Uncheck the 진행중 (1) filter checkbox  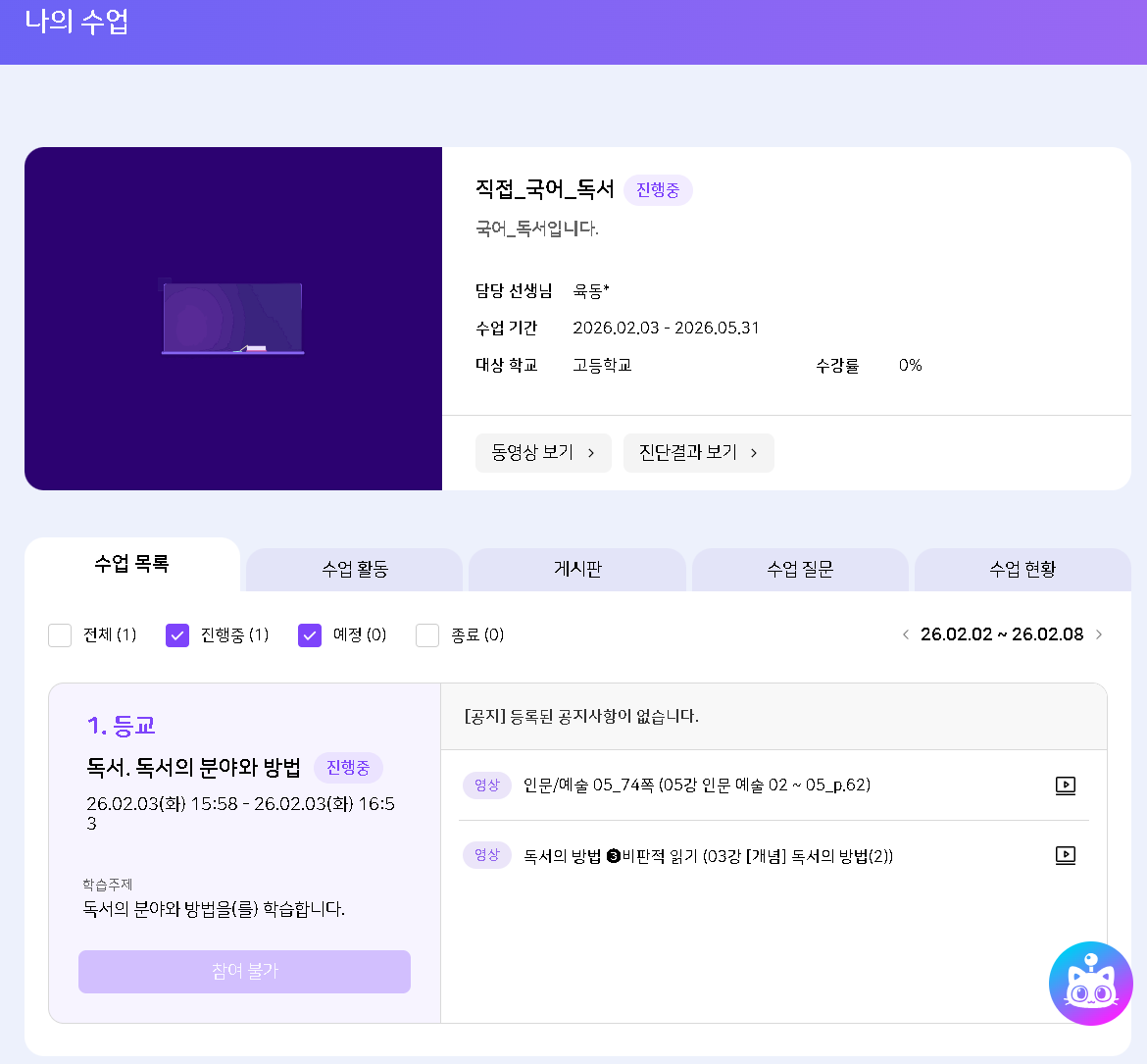pyautogui.click(x=177, y=635)
